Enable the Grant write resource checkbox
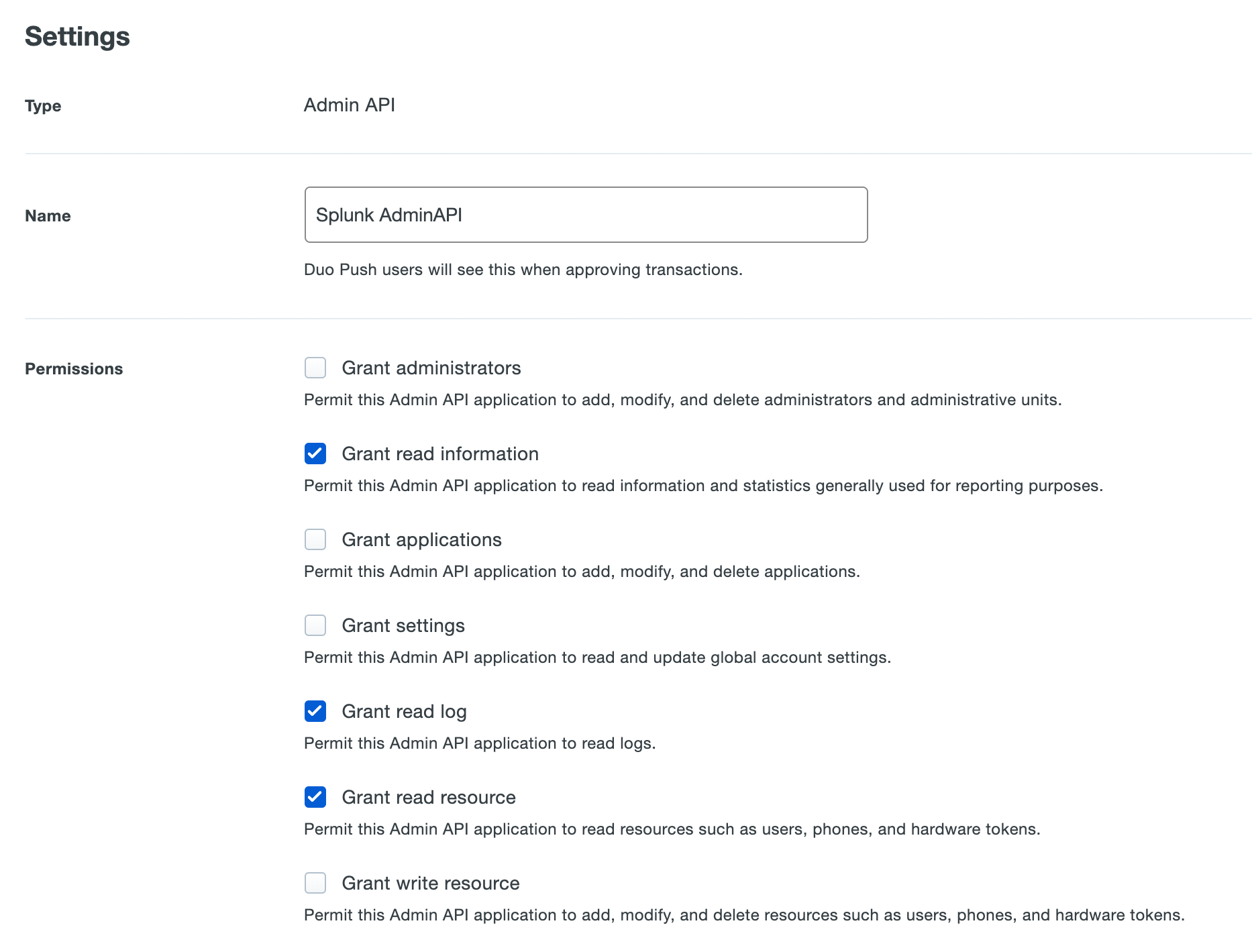 pyautogui.click(x=315, y=883)
